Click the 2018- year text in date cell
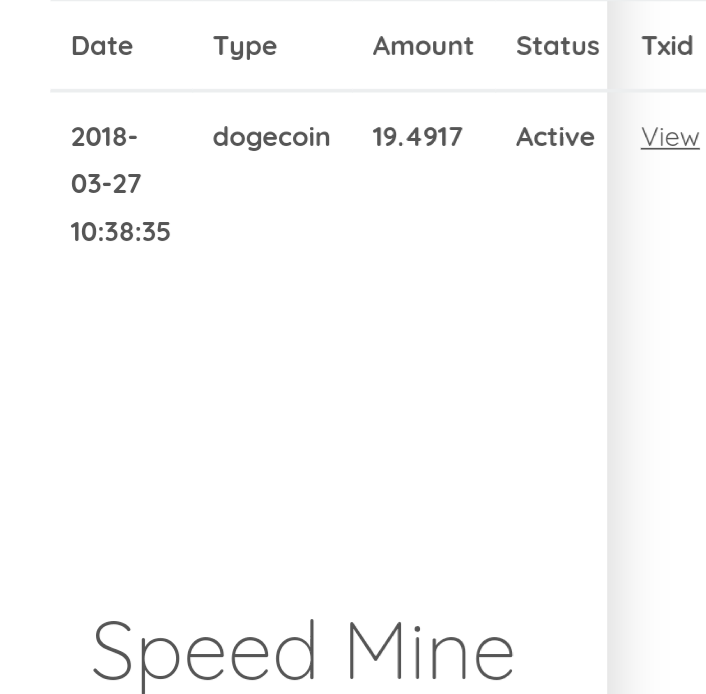The width and height of the screenshot is (706, 694). pos(104,137)
